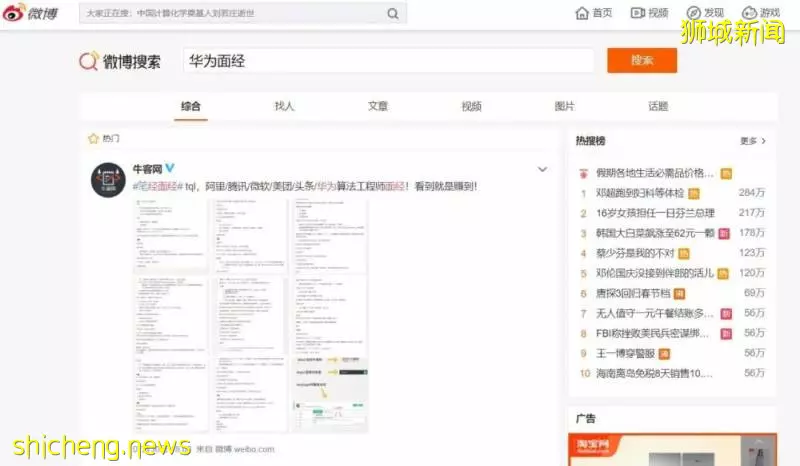Click the orange 搜索 button

[x=642, y=60]
